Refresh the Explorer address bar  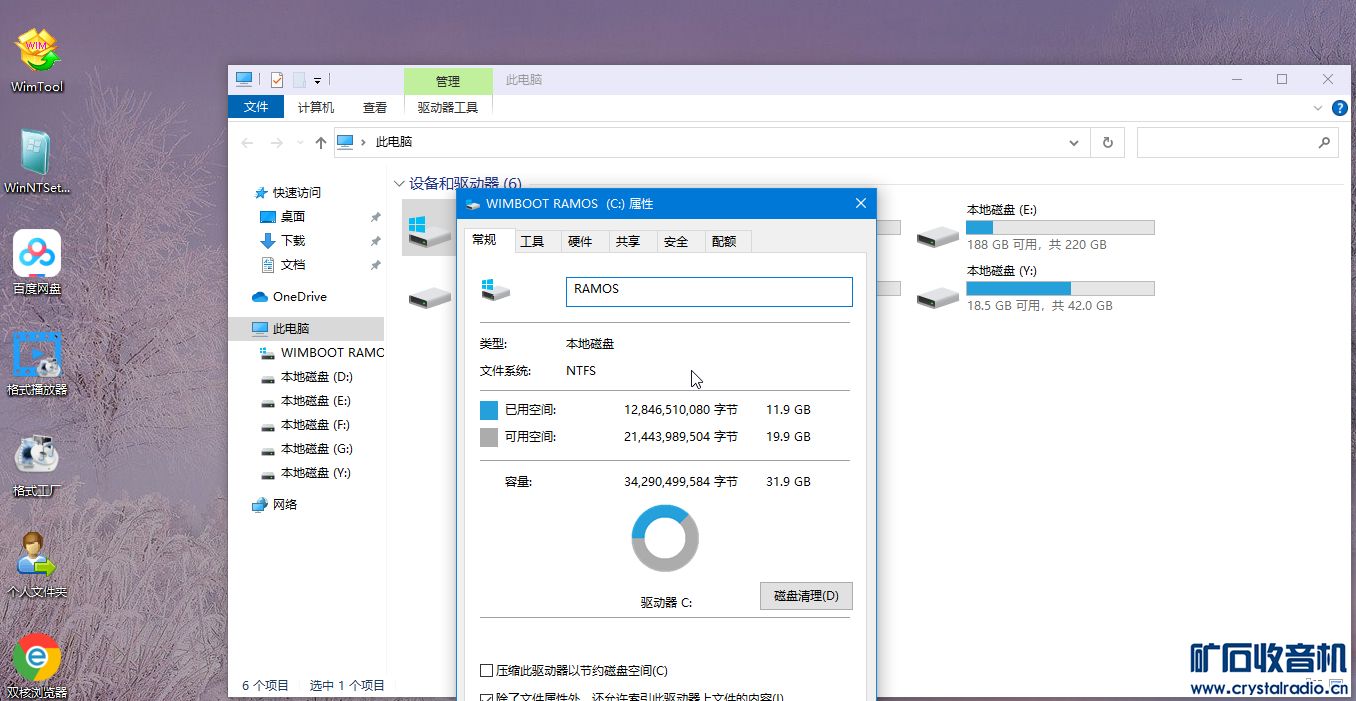[1107, 143]
